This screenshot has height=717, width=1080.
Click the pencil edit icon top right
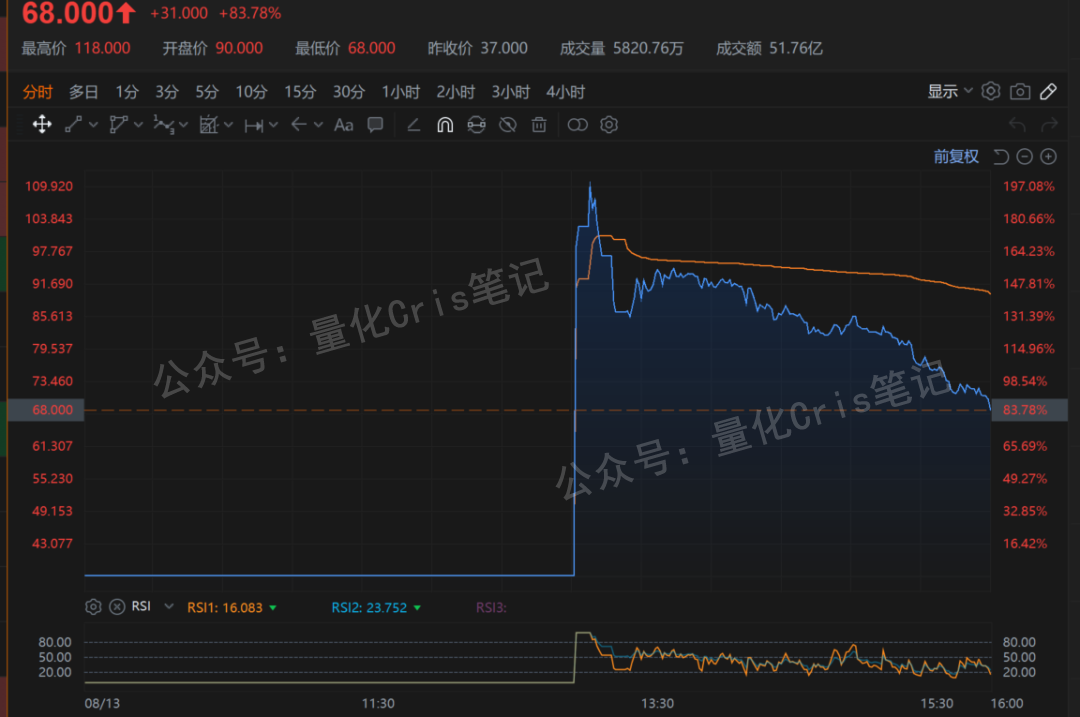tap(1049, 91)
